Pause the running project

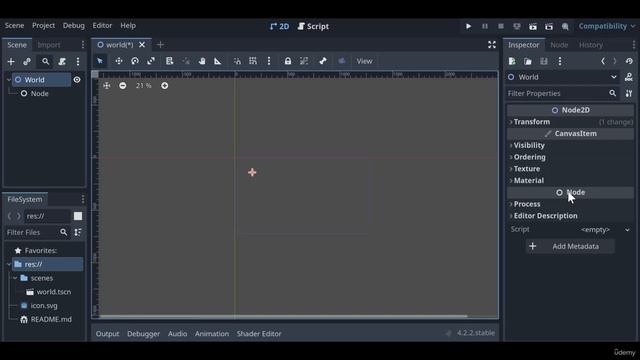pos(484,26)
